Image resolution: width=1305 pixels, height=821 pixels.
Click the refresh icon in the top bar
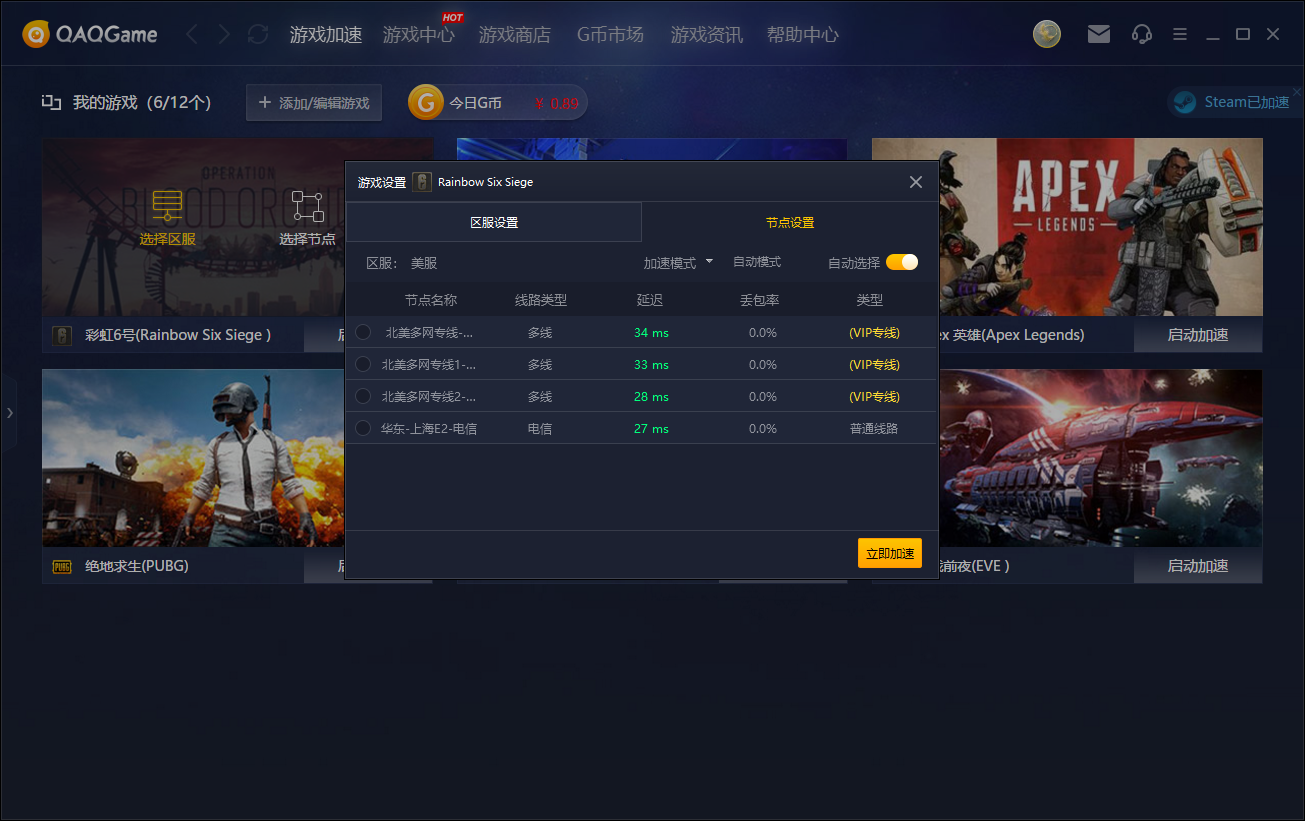[258, 35]
